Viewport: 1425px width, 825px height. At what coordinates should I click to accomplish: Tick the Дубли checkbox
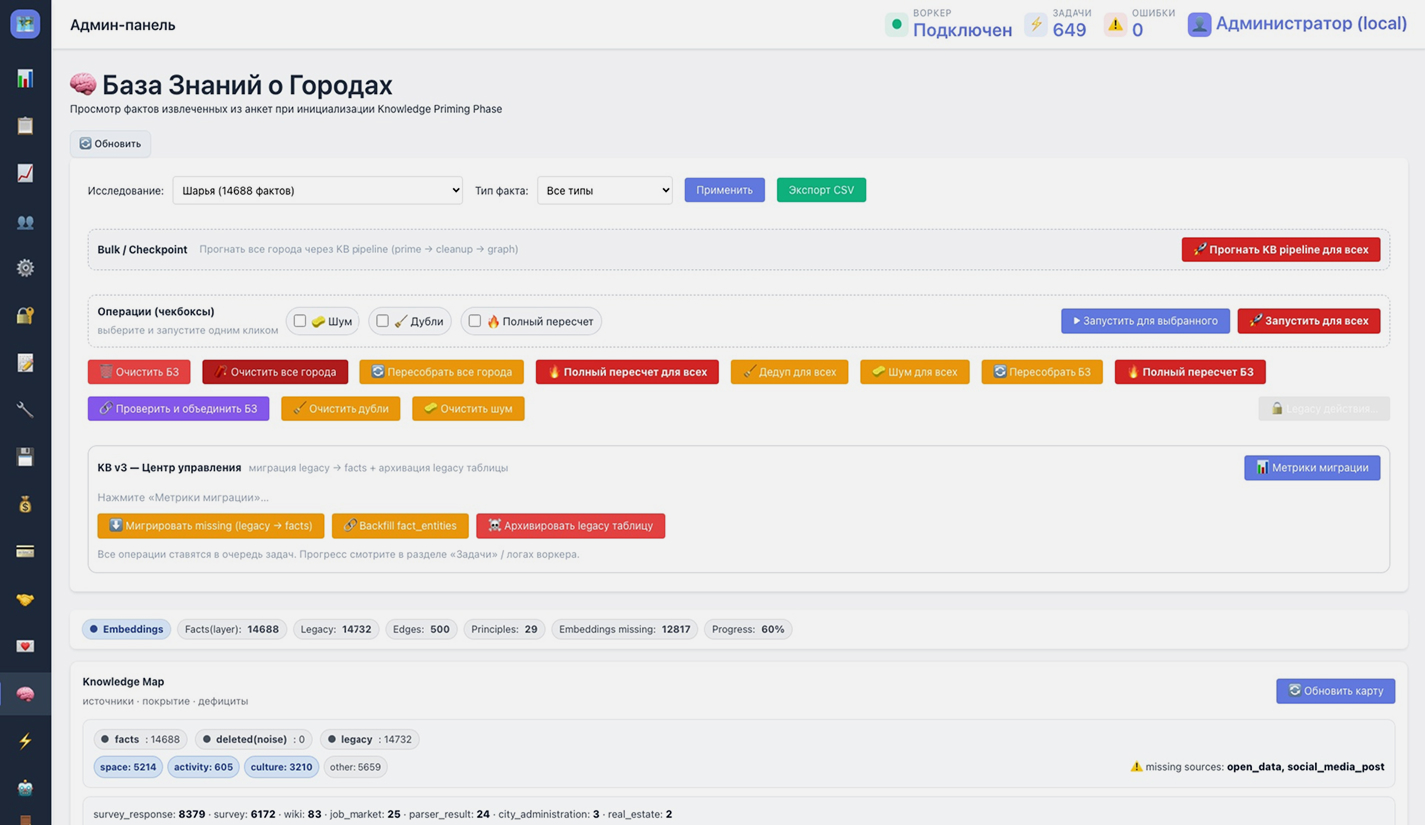point(382,321)
